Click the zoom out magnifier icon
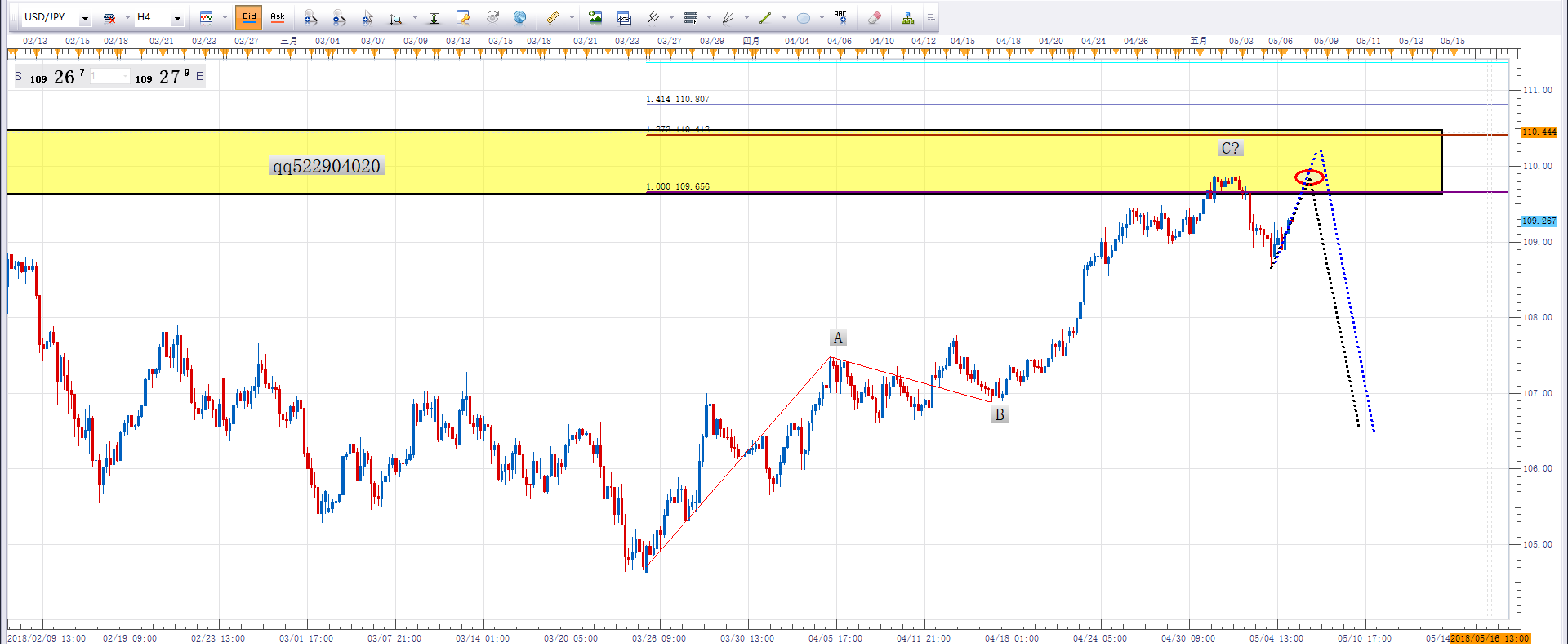Image resolution: width=1568 pixels, height=644 pixels. coord(339,17)
